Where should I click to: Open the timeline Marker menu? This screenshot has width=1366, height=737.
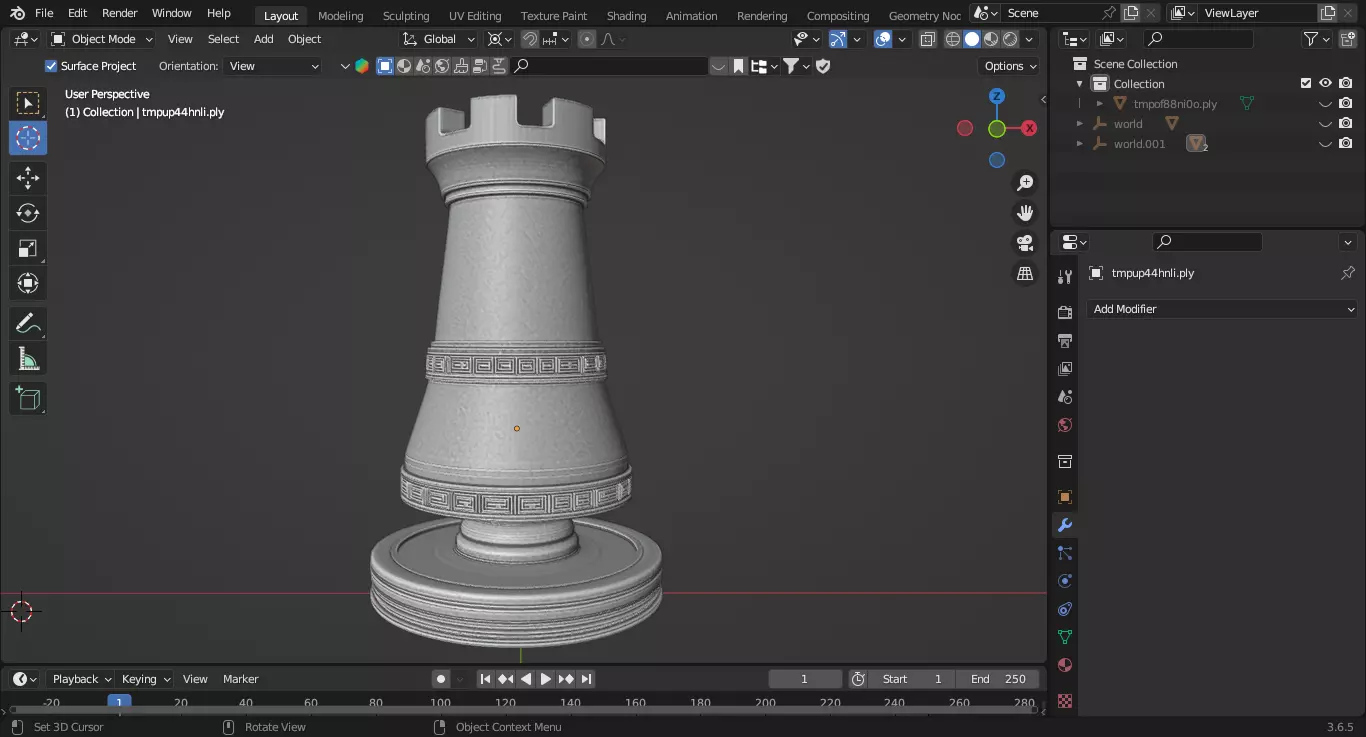(x=240, y=679)
